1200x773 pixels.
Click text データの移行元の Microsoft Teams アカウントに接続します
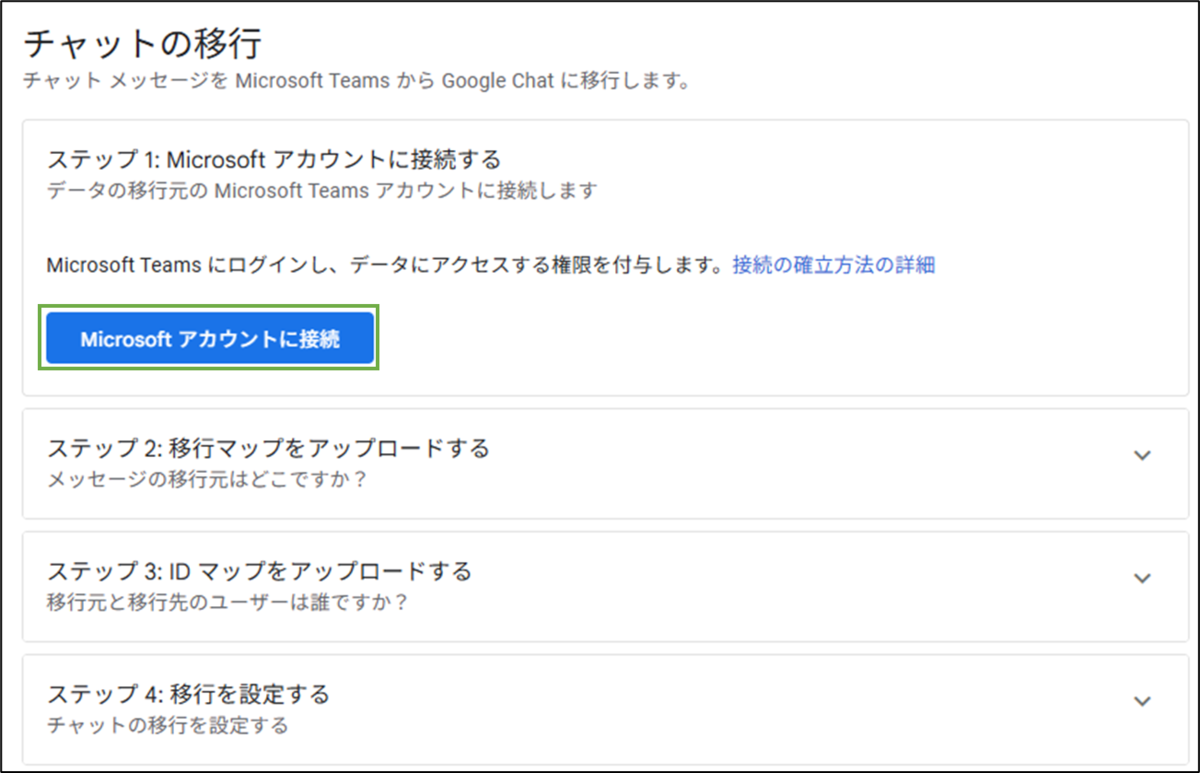click(x=322, y=190)
